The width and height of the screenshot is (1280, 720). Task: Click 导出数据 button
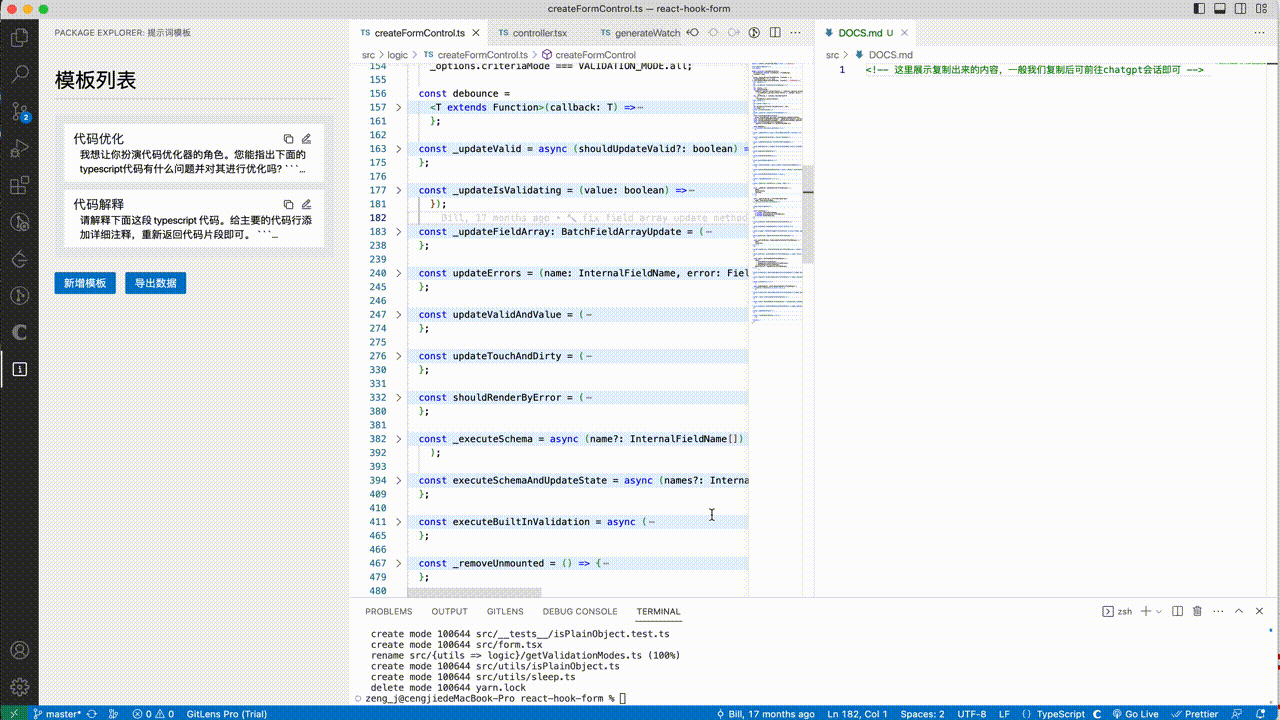tap(155, 283)
